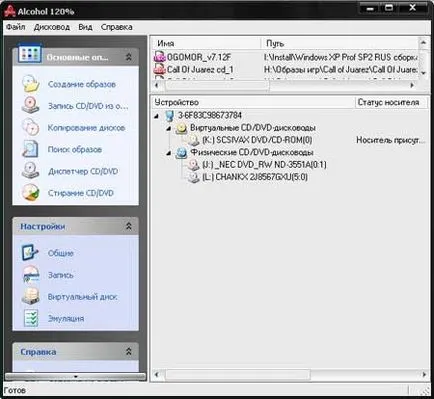Image resolution: width=434 pixels, height=399 pixels.
Task: Click the sidebar scroll-down arrow bar
Action: coord(76,377)
